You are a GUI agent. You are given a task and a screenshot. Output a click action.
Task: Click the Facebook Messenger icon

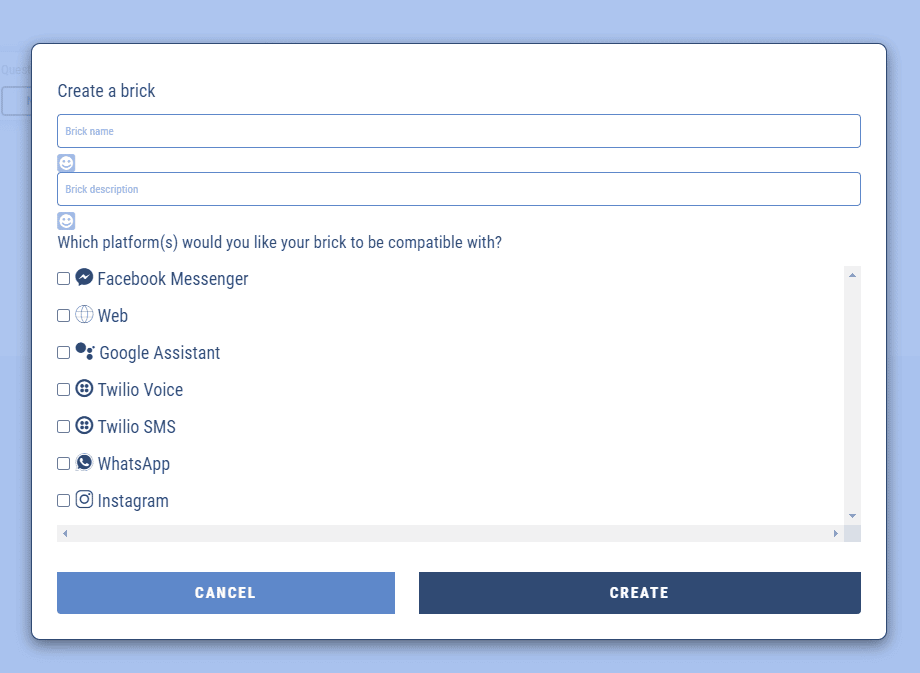coord(84,278)
